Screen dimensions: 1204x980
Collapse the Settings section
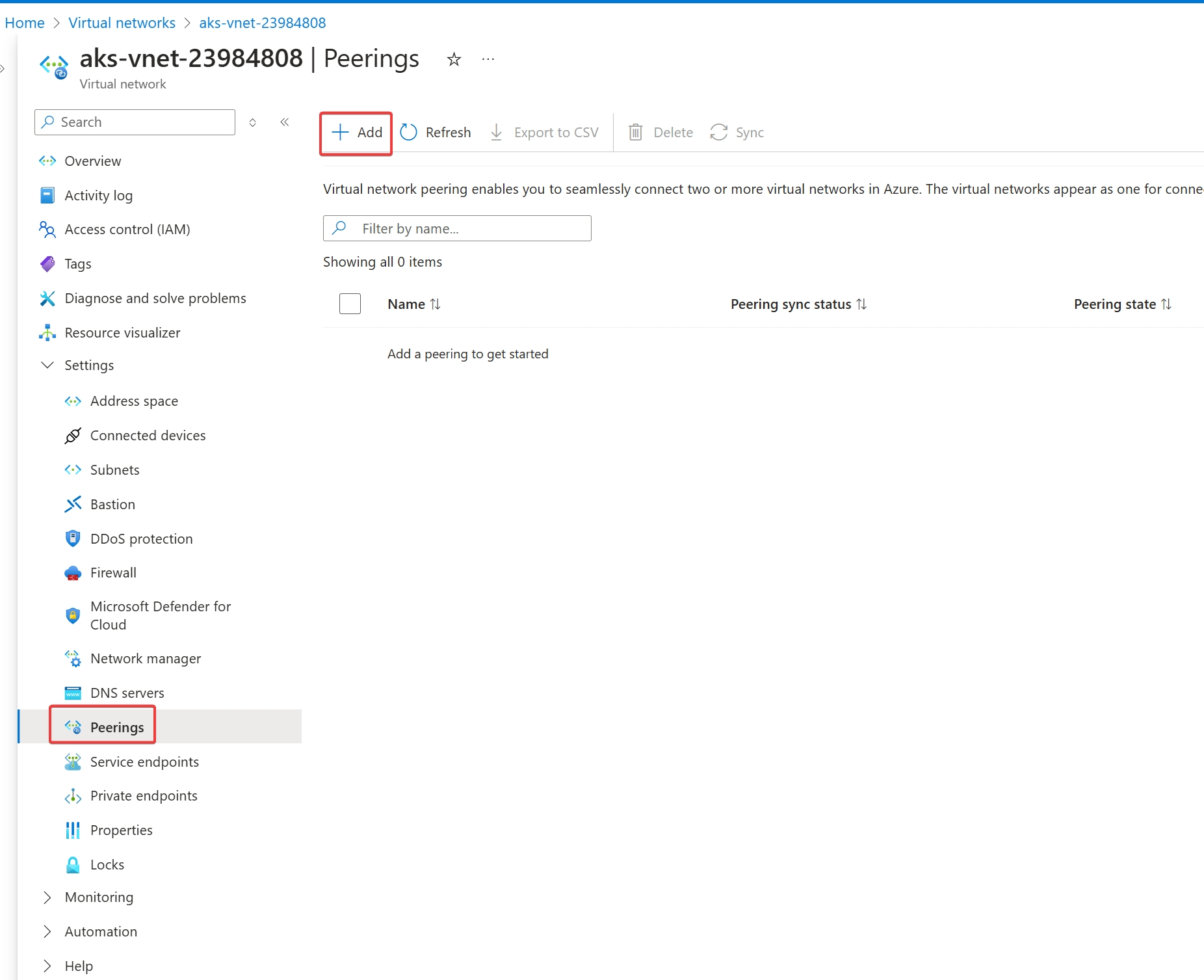tap(47, 365)
